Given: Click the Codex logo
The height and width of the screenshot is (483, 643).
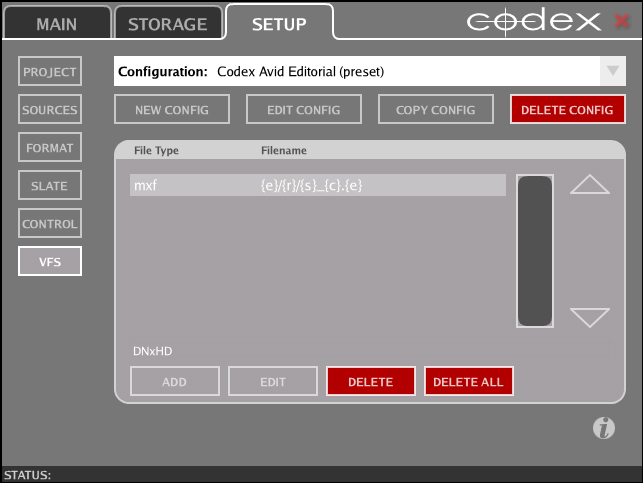Looking at the screenshot, I should (534, 21).
